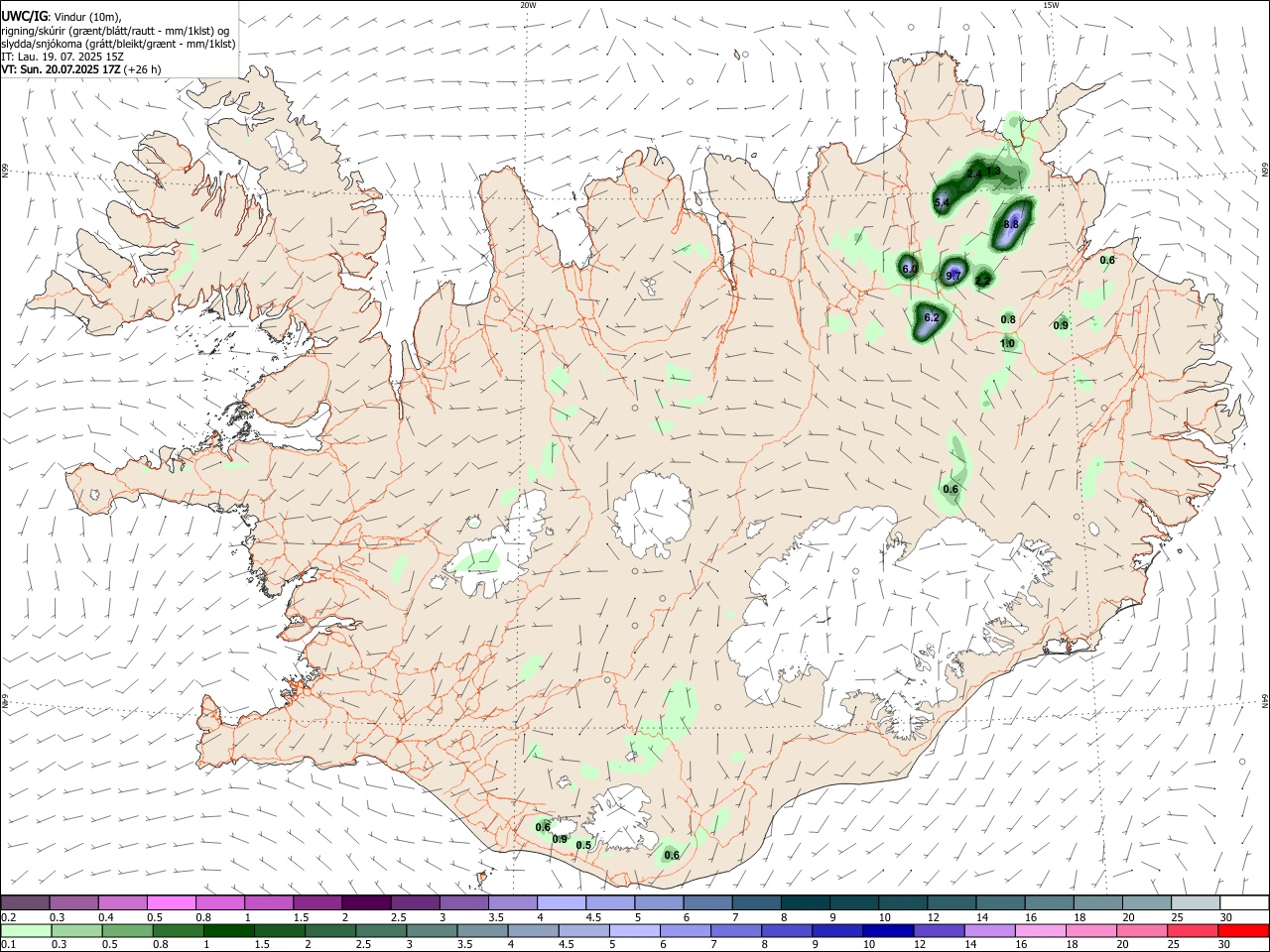Pick the bright pink 0.5 swatch, upper legend
This screenshot has width=1270, height=952.
[x=171, y=902]
